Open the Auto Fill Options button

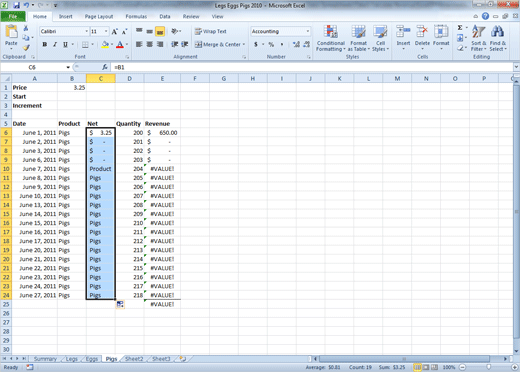pos(120,304)
